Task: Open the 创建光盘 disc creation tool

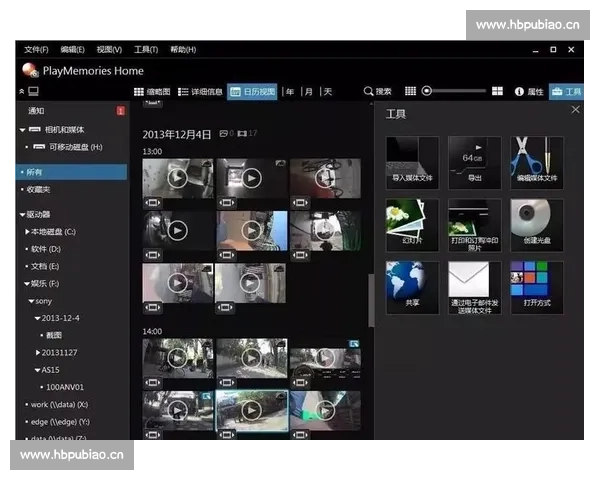Action: [537, 224]
